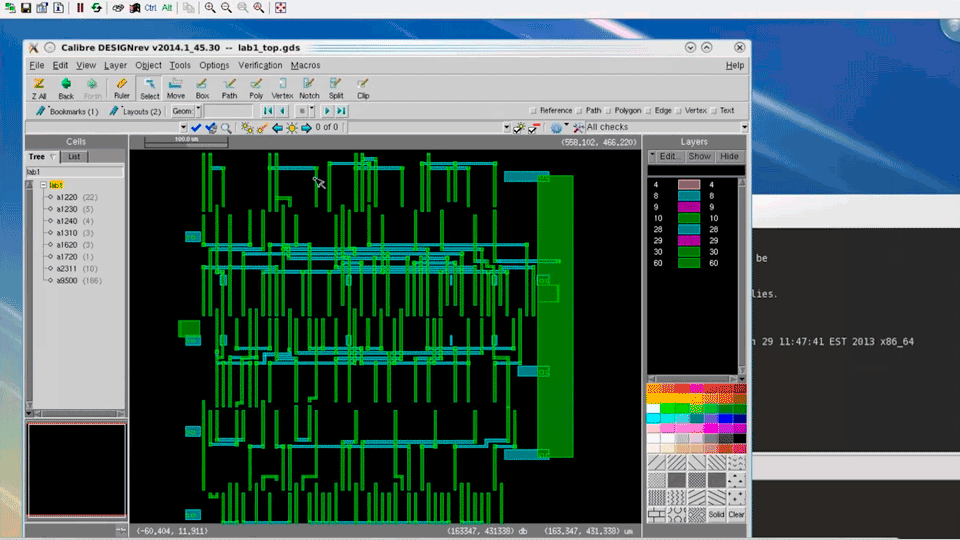960x540 pixels.
Task: Click the save disk icon in top bar
Action: 26,8
